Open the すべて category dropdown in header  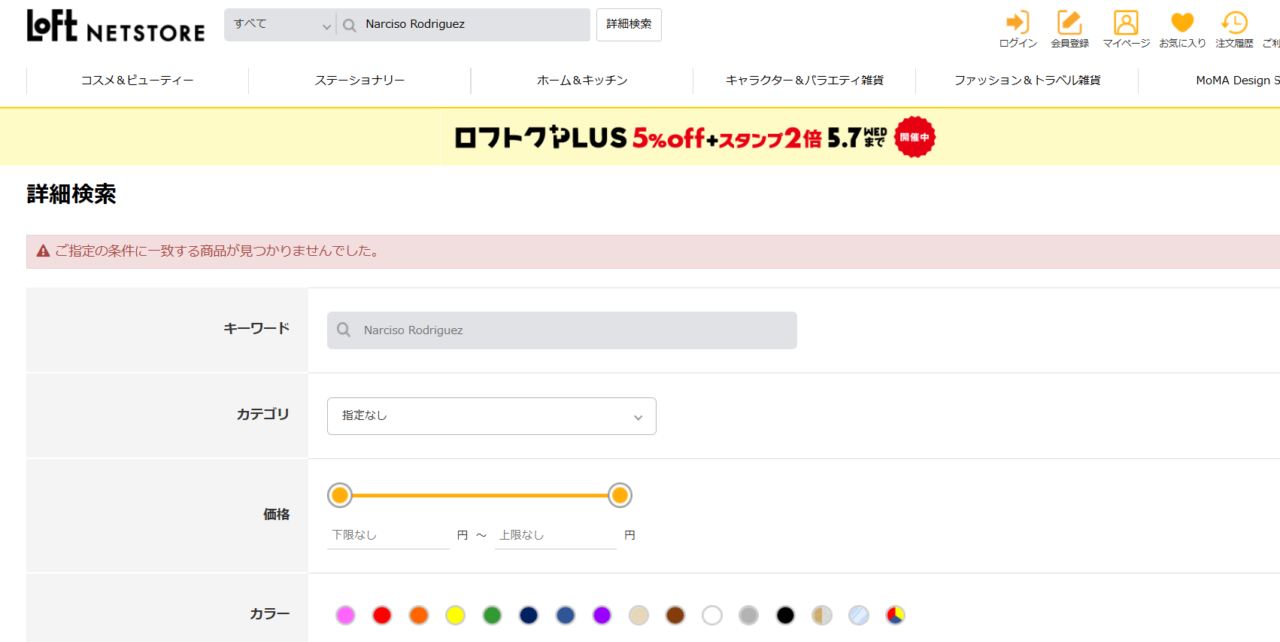pos(281,25)
